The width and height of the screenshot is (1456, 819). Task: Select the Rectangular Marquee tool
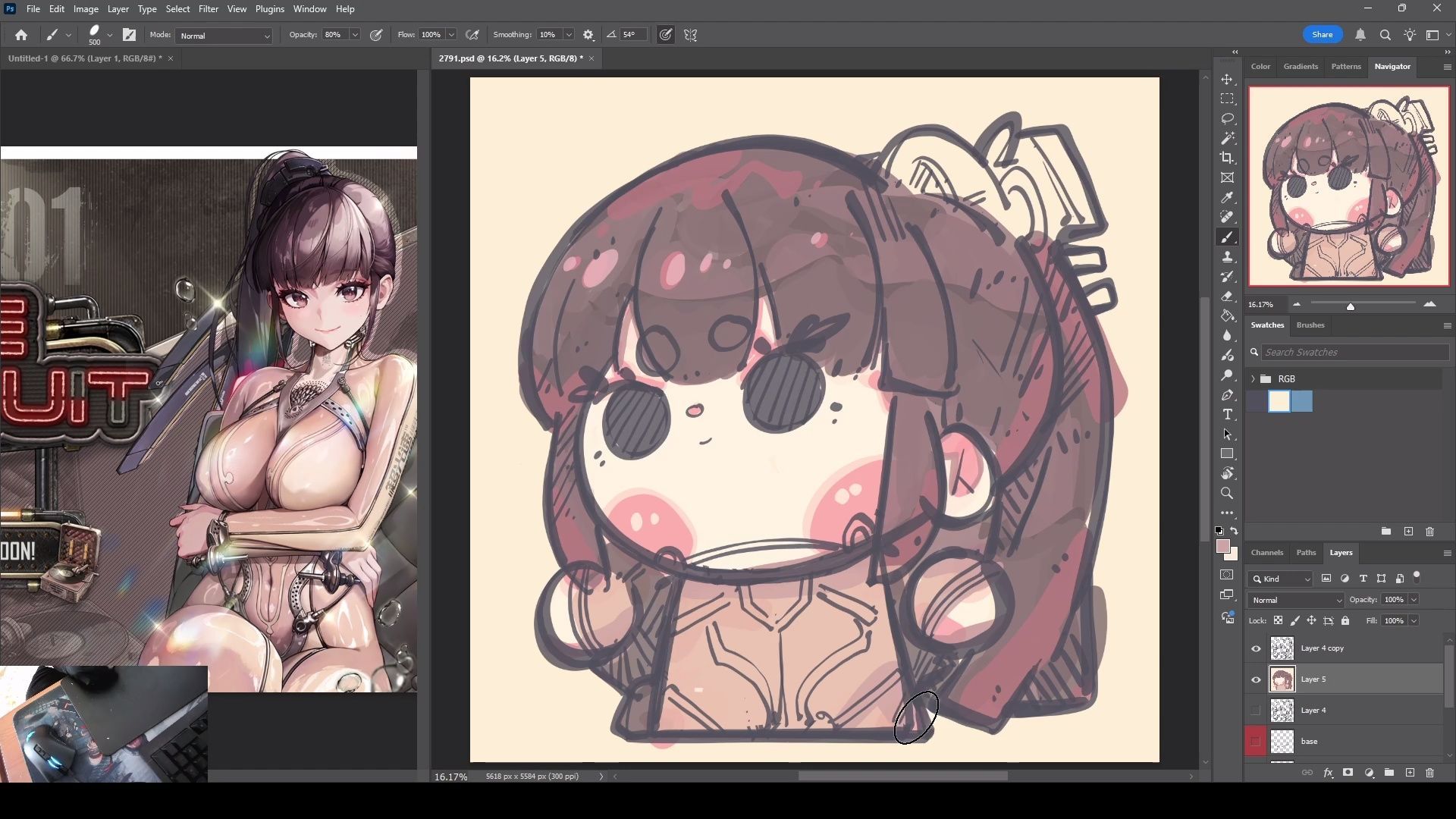[x=1227, y=99]
